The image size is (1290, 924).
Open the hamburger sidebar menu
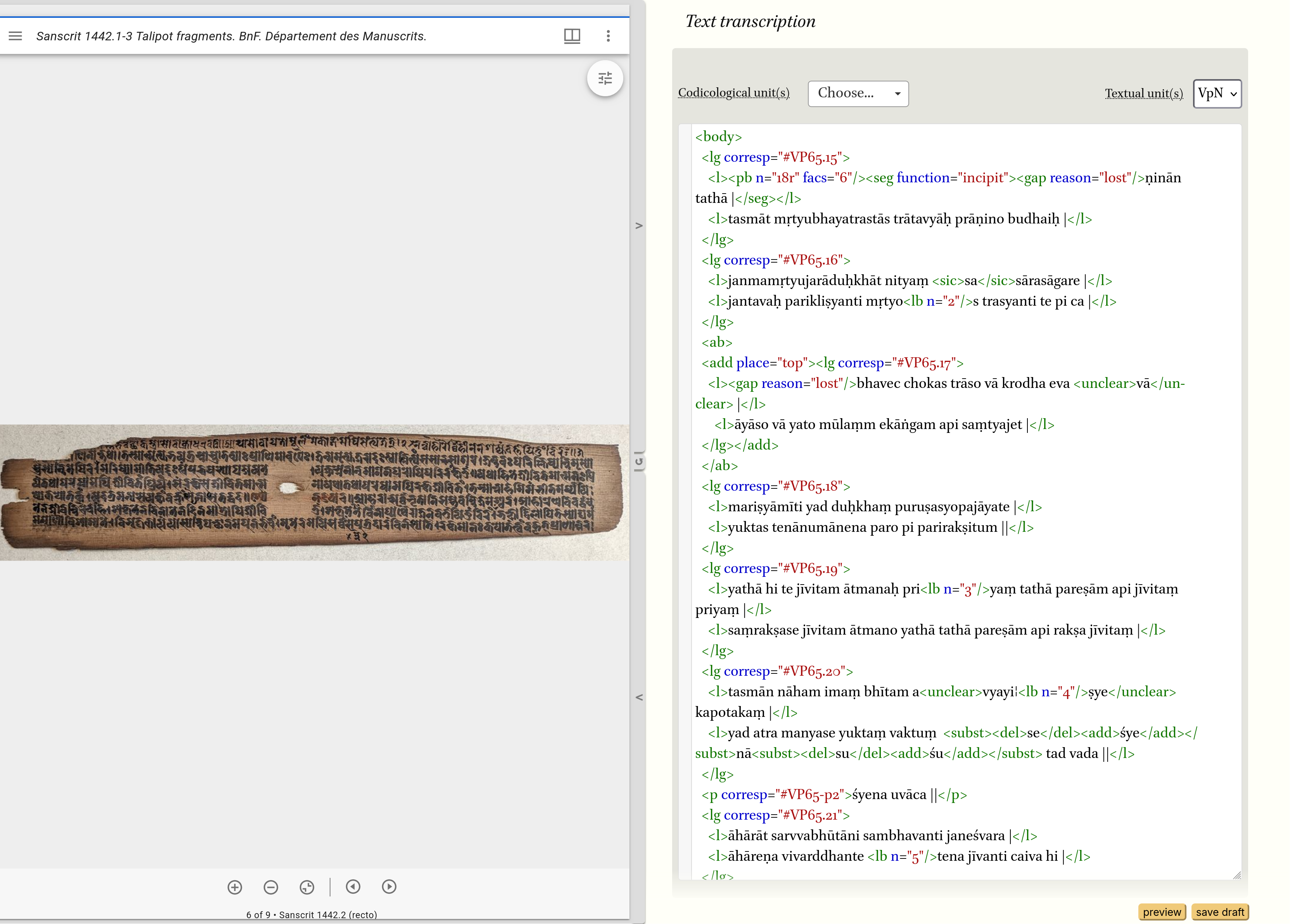point(16,36)
